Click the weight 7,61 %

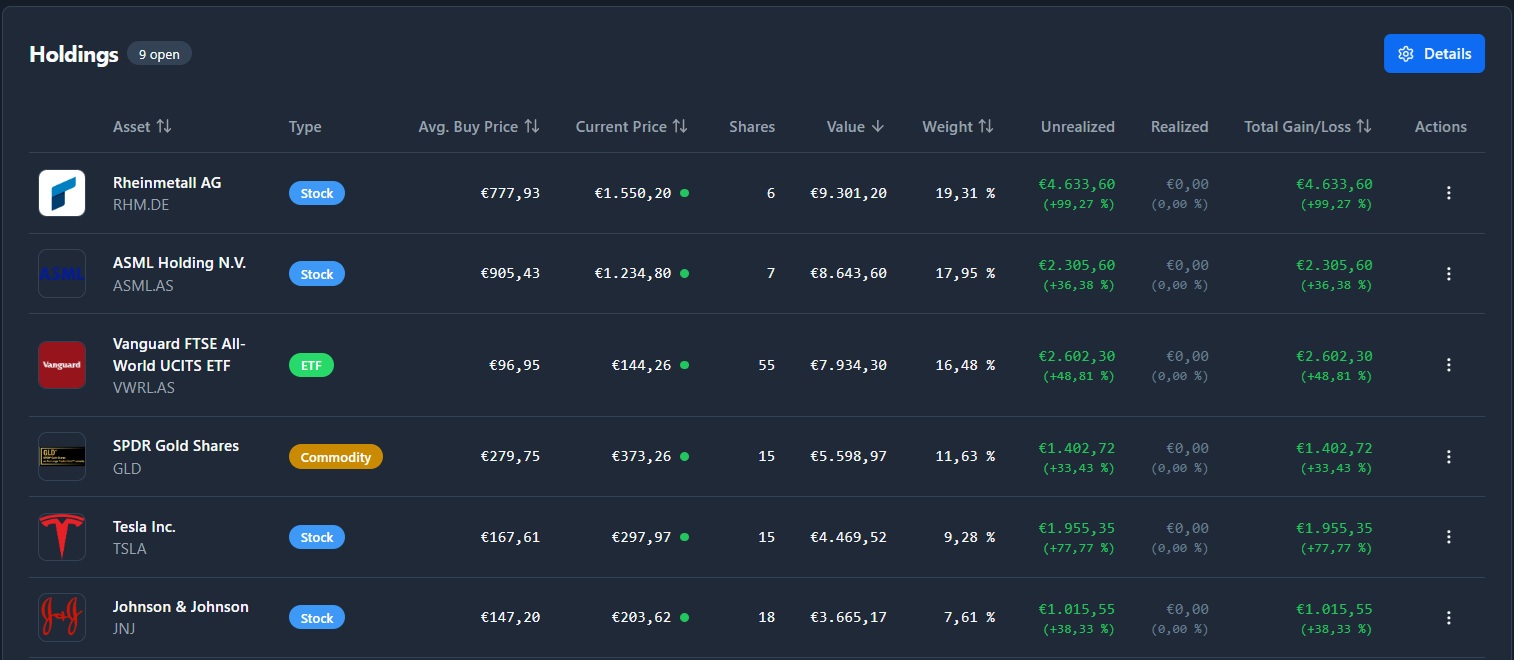tap(969, 617)
